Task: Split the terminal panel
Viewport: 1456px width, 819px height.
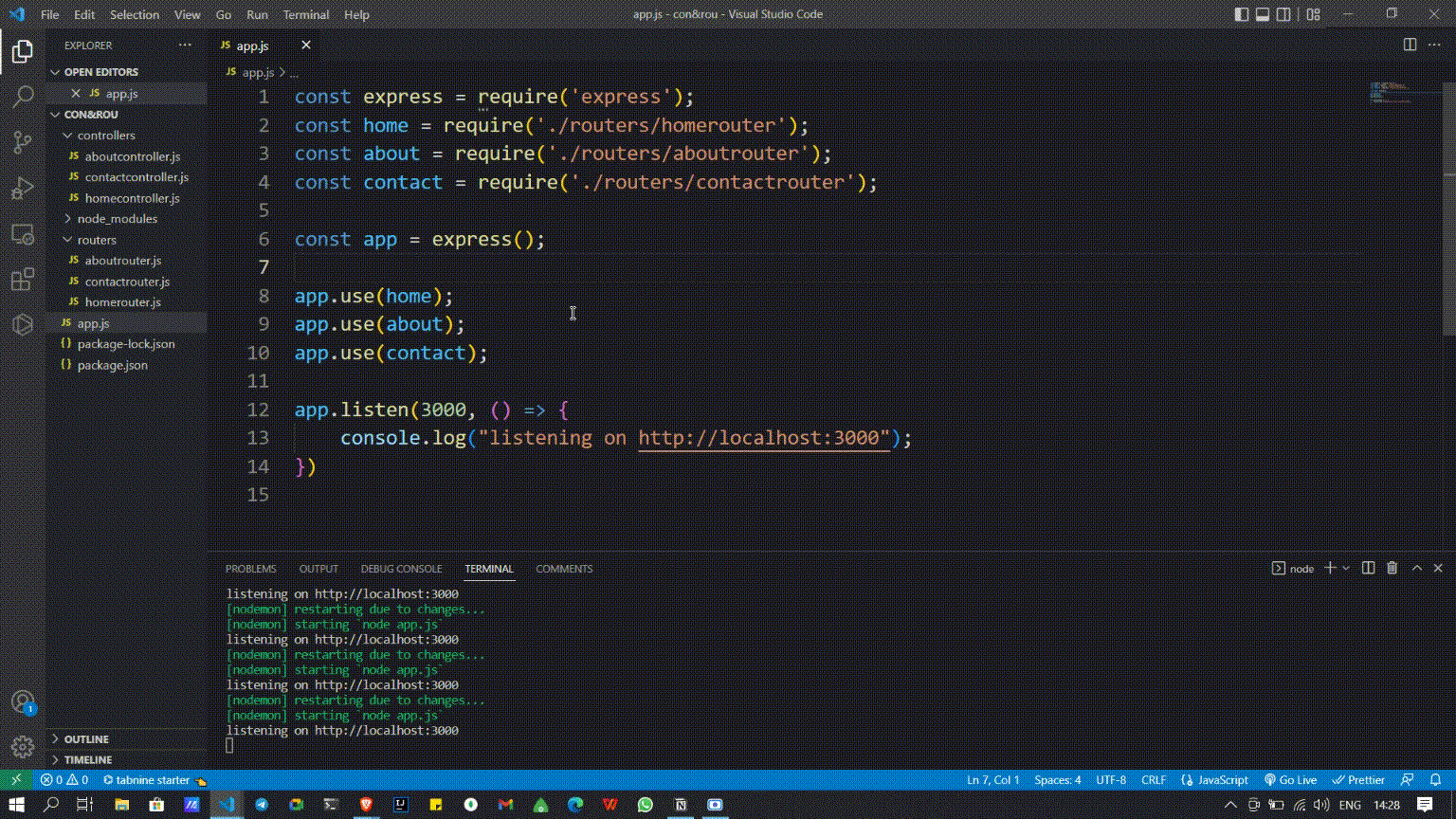Action: click(x=1368, y=568)
